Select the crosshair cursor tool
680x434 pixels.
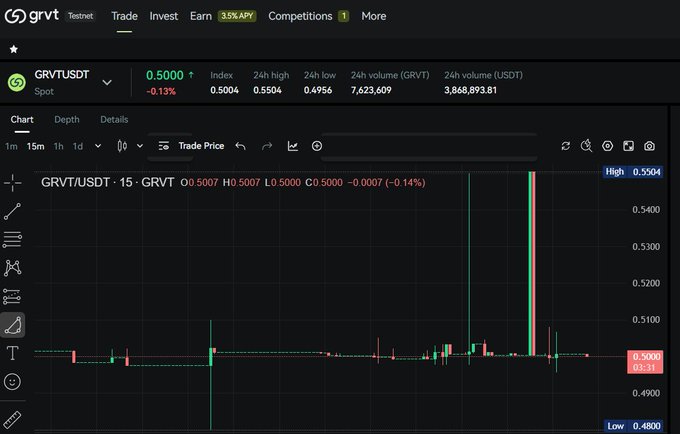click(13, 183)
